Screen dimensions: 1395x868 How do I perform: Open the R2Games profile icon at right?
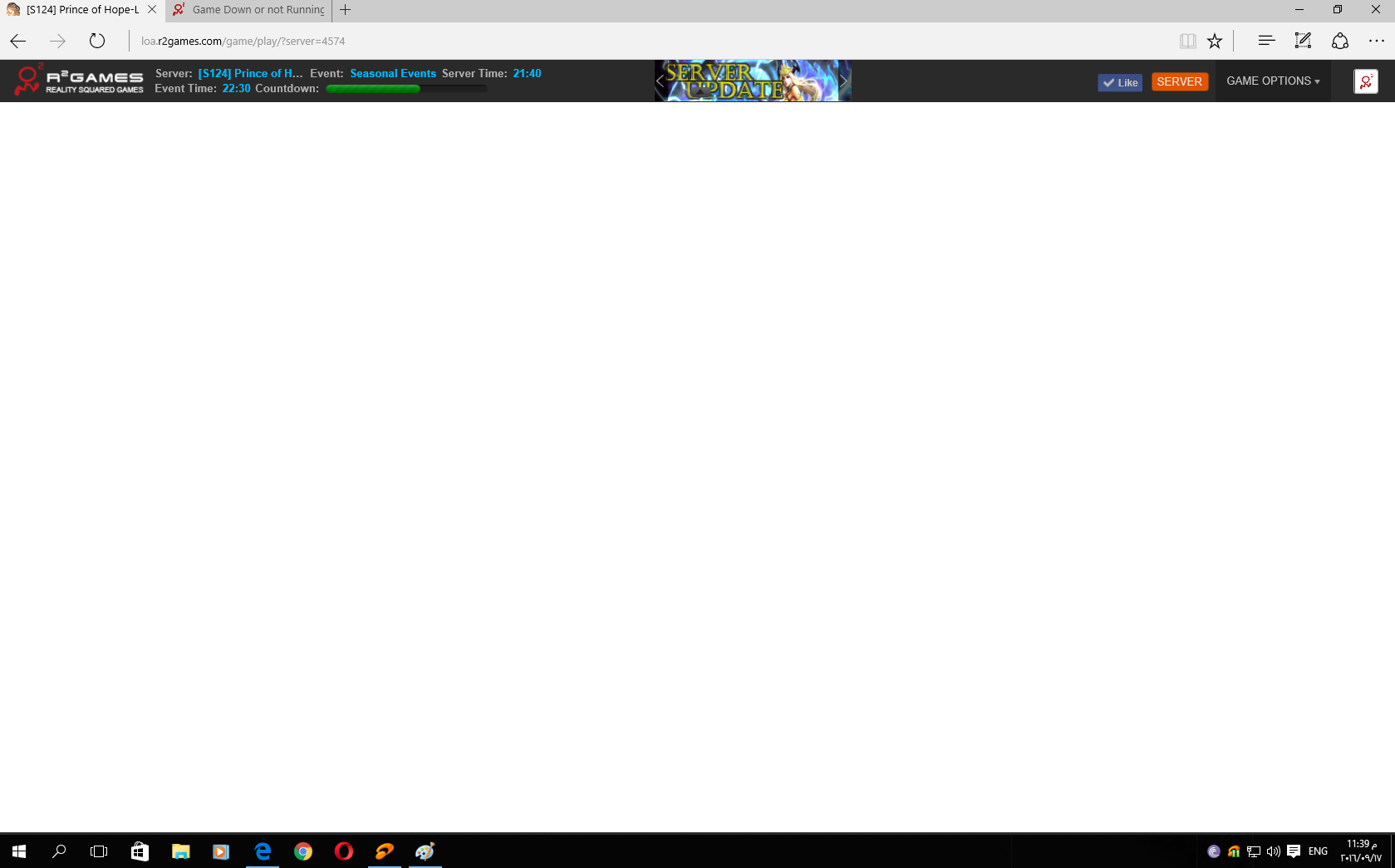[1365, 81]
